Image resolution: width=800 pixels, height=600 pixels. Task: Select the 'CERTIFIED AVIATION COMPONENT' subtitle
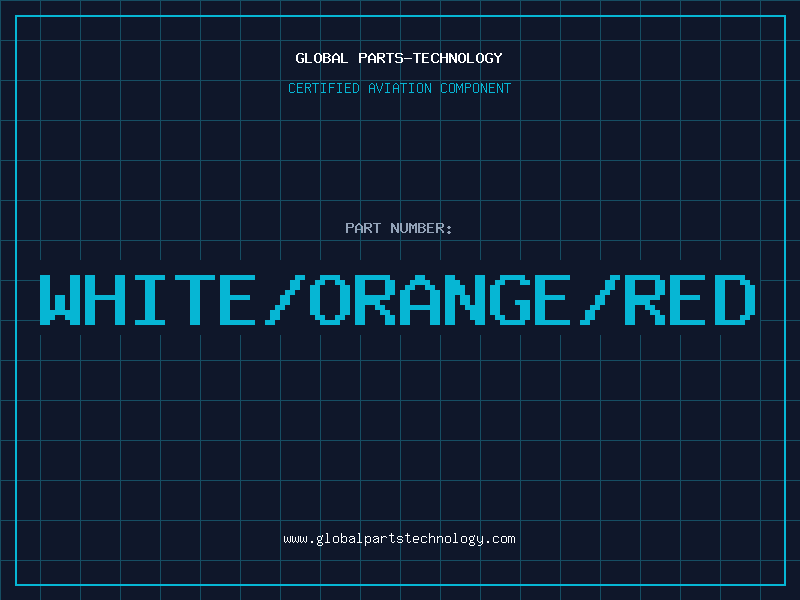[x=399, y=88]
